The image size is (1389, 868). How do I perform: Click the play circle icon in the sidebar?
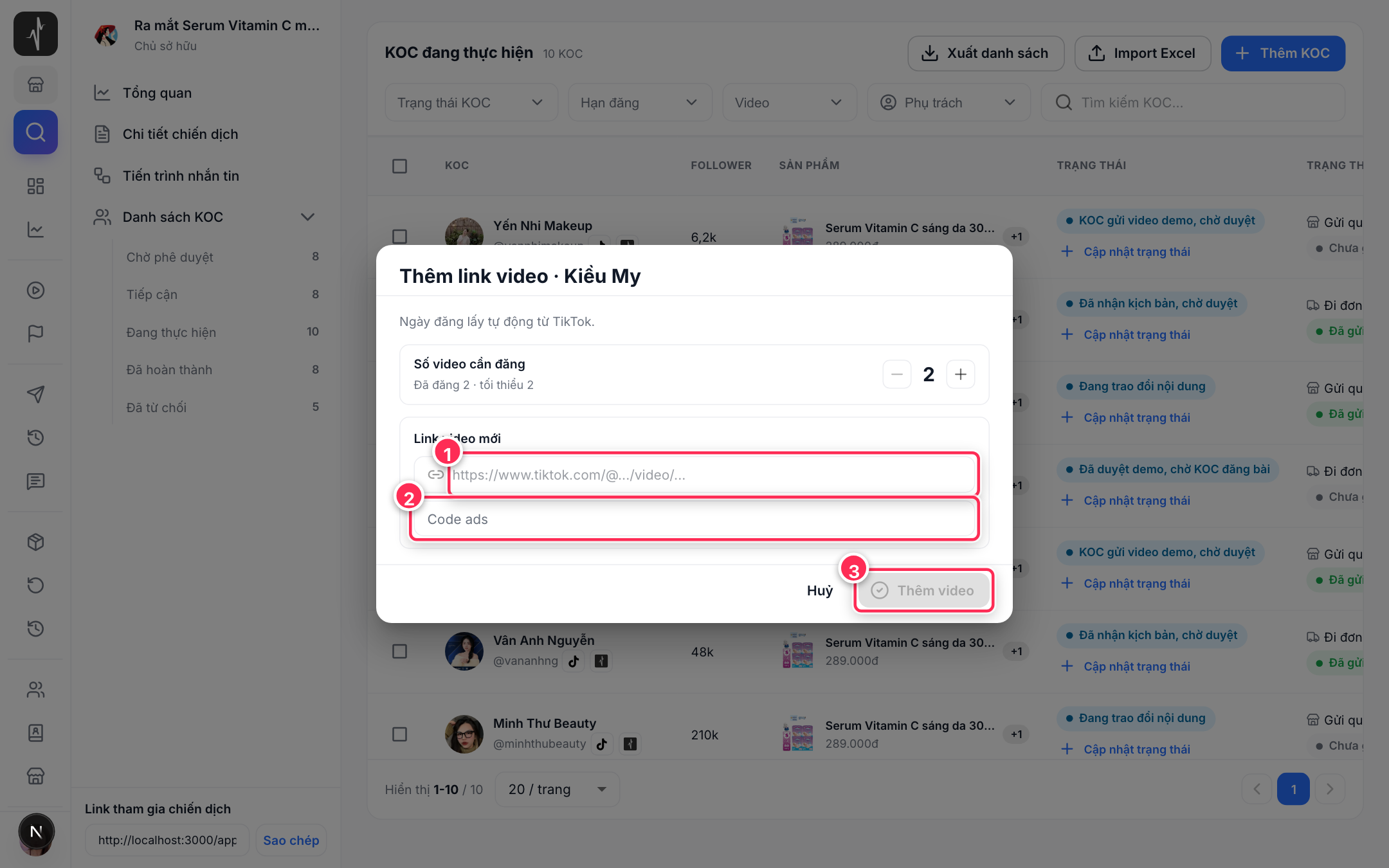(x=35, y=291)
